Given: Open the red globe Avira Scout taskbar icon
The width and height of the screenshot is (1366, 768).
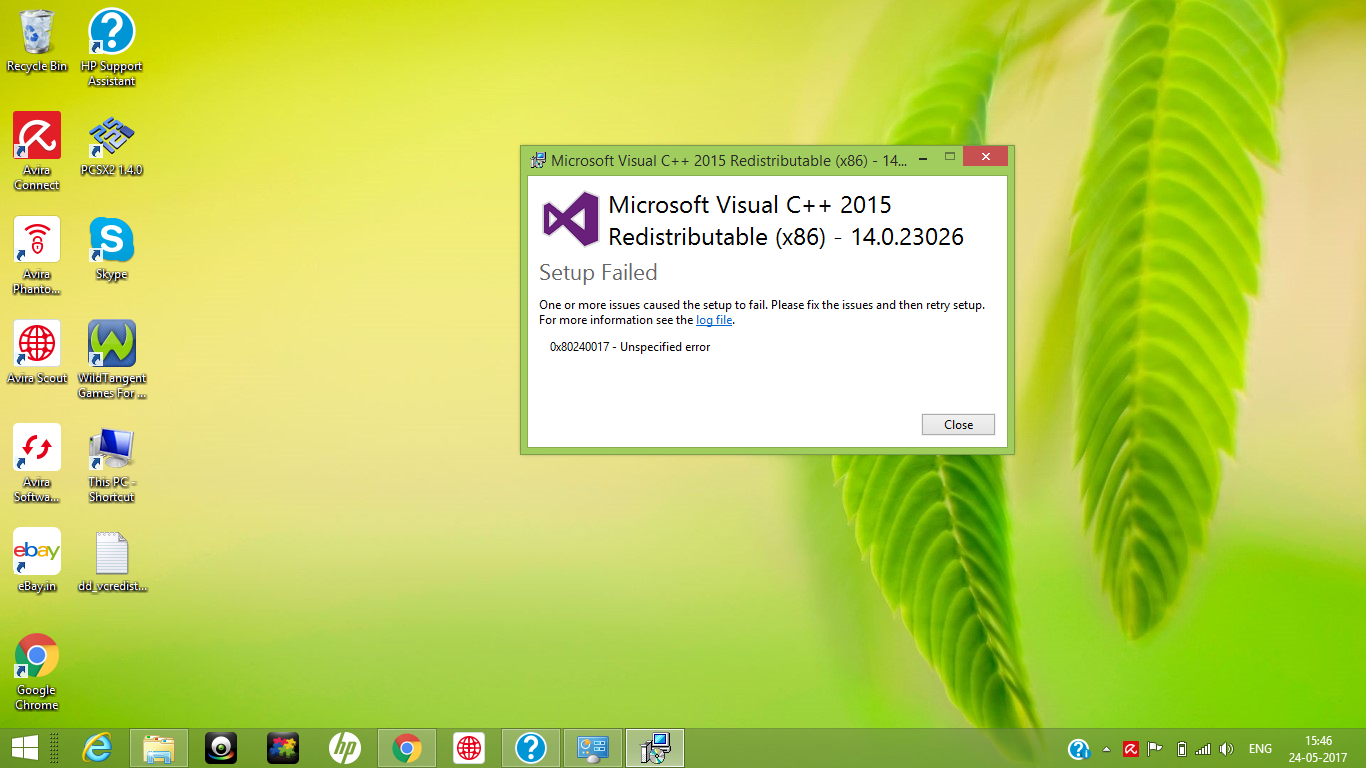Looking at the screenshot, I should pos(469,747).
